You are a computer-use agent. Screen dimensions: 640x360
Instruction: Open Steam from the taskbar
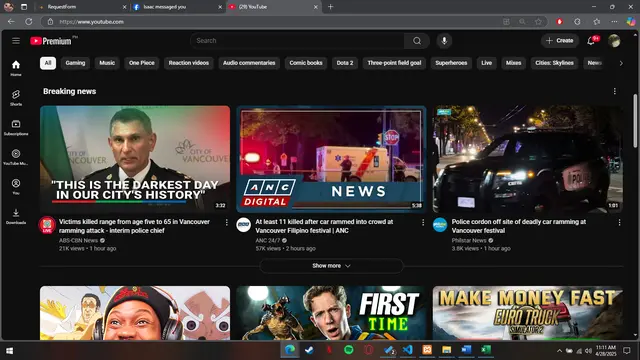309,350
